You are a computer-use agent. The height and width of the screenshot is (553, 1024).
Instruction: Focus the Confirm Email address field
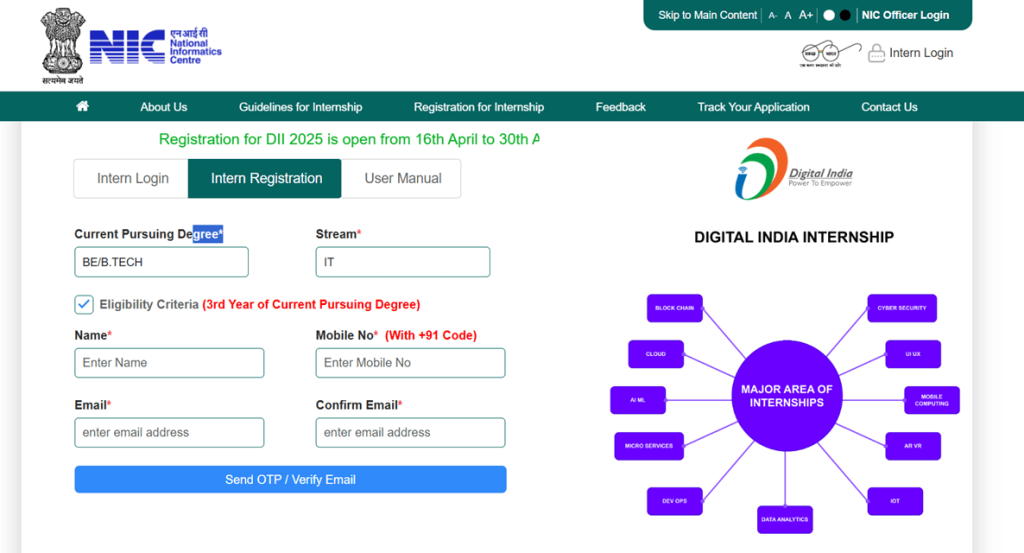tap(410, 432)
